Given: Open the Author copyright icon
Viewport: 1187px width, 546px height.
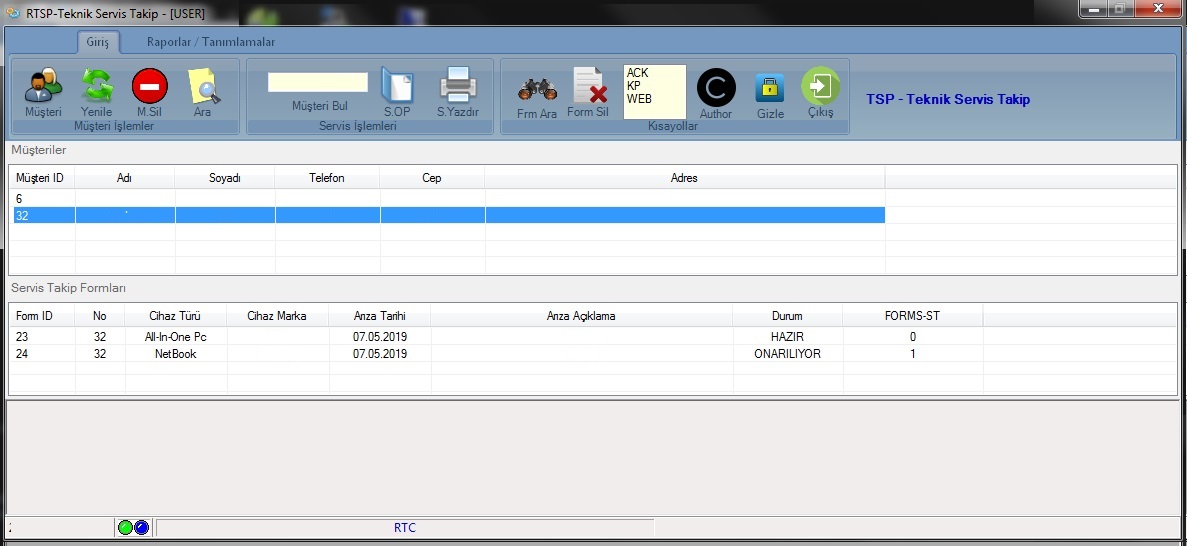Looking at the screenshot, I should point(716,87).
